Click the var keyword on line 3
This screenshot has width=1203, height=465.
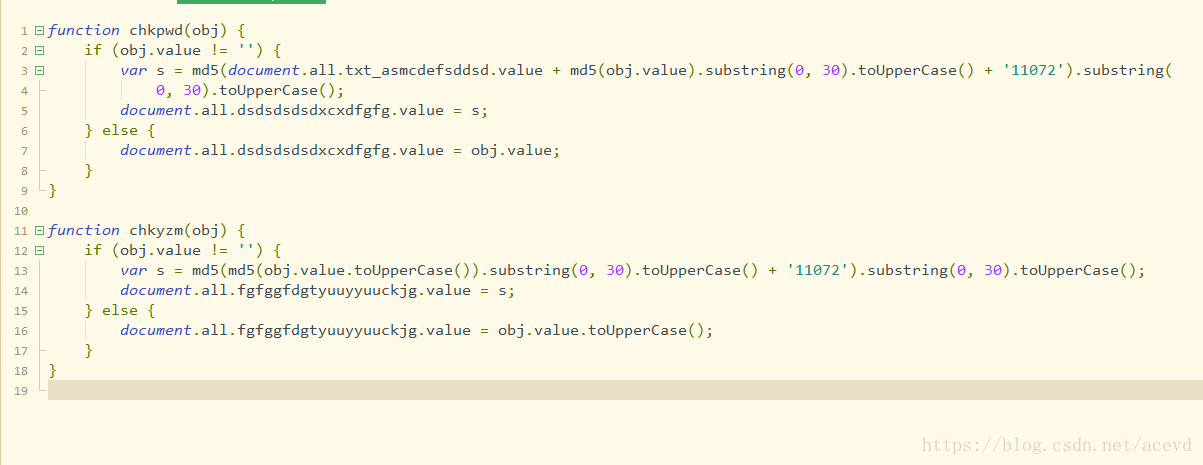click(134, 71)
